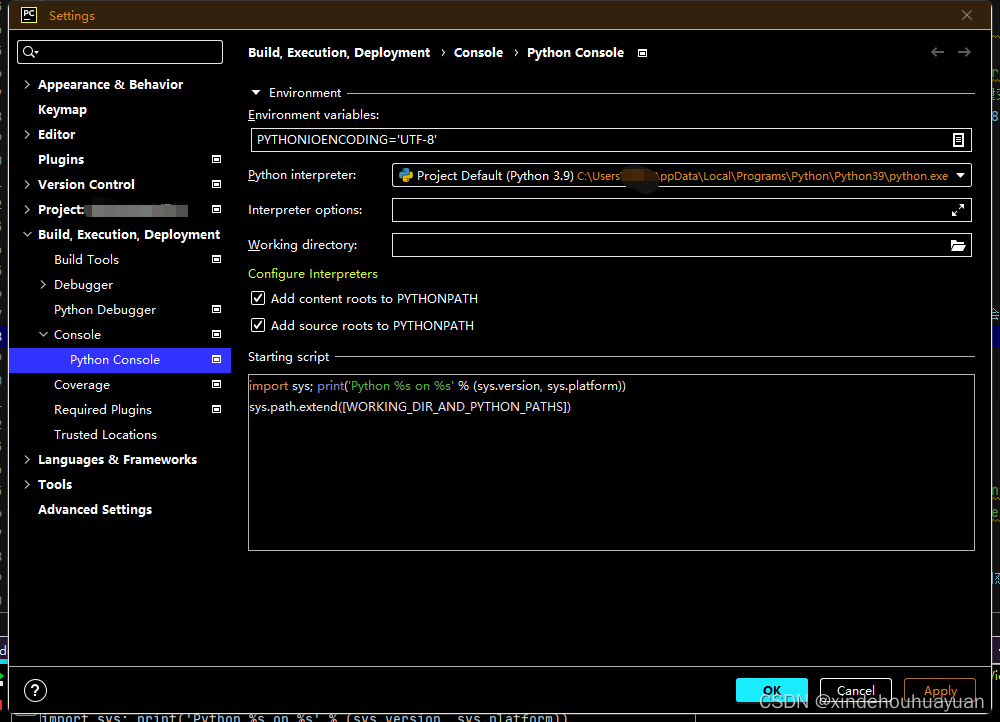Browse for working directory folder

(x=957, y=245)
